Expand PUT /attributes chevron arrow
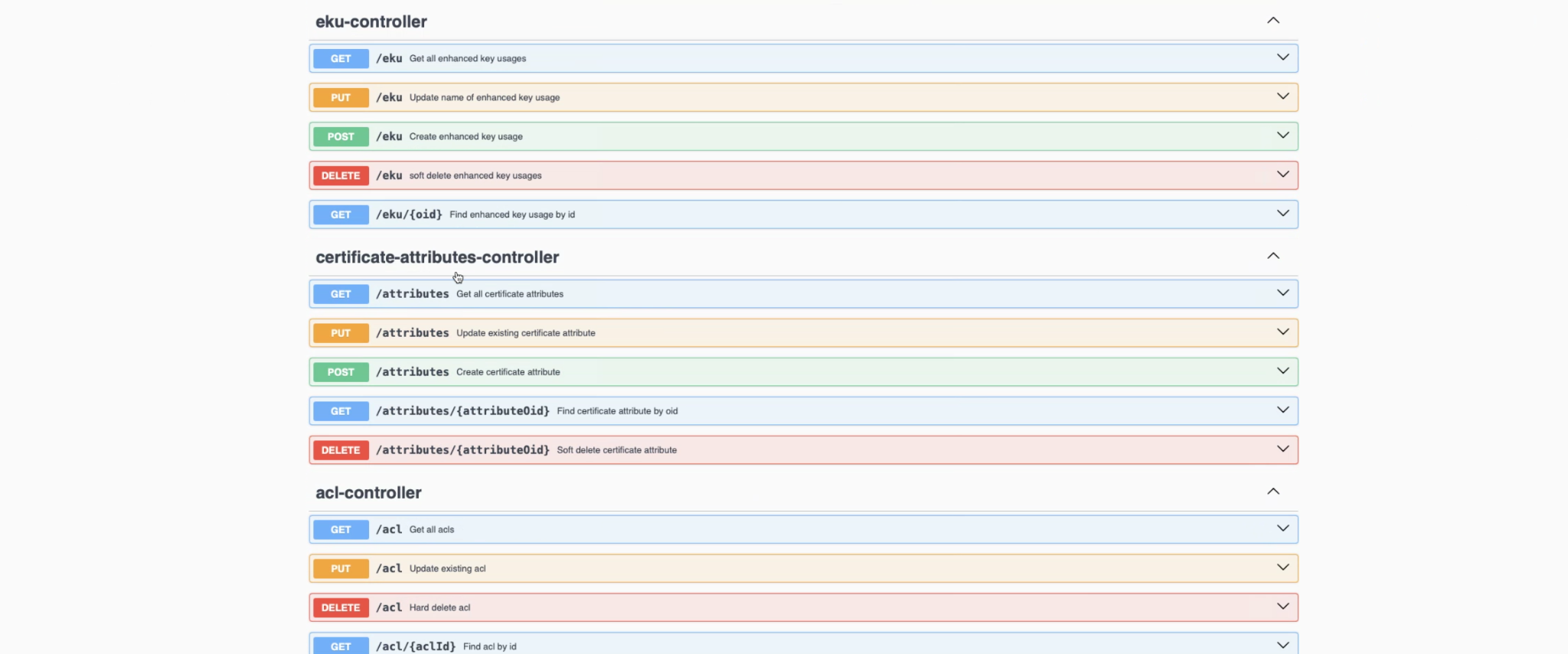Viewport: 1568px width, 654px height. (x=1282, y=332)
